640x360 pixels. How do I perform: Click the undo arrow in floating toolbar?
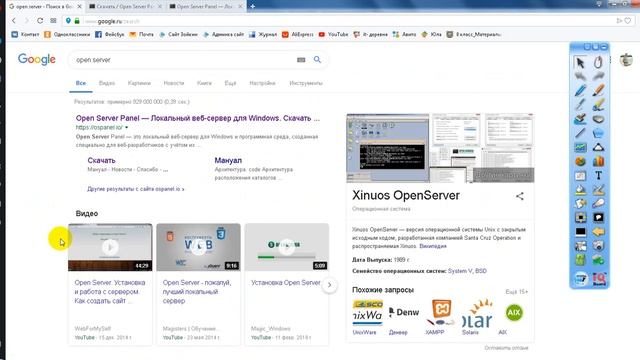580,76
